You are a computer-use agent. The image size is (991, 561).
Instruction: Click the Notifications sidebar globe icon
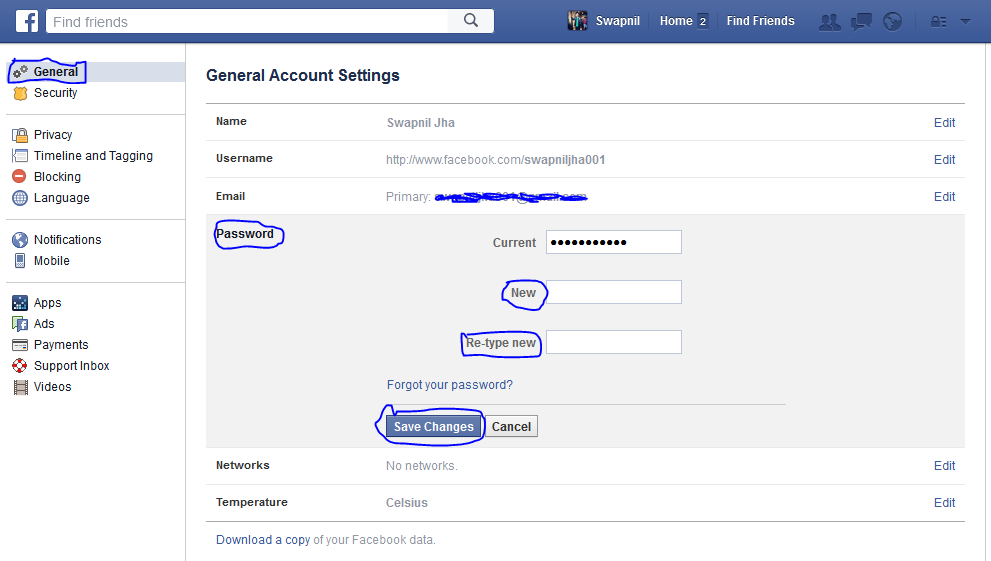(x=20, y=239)
